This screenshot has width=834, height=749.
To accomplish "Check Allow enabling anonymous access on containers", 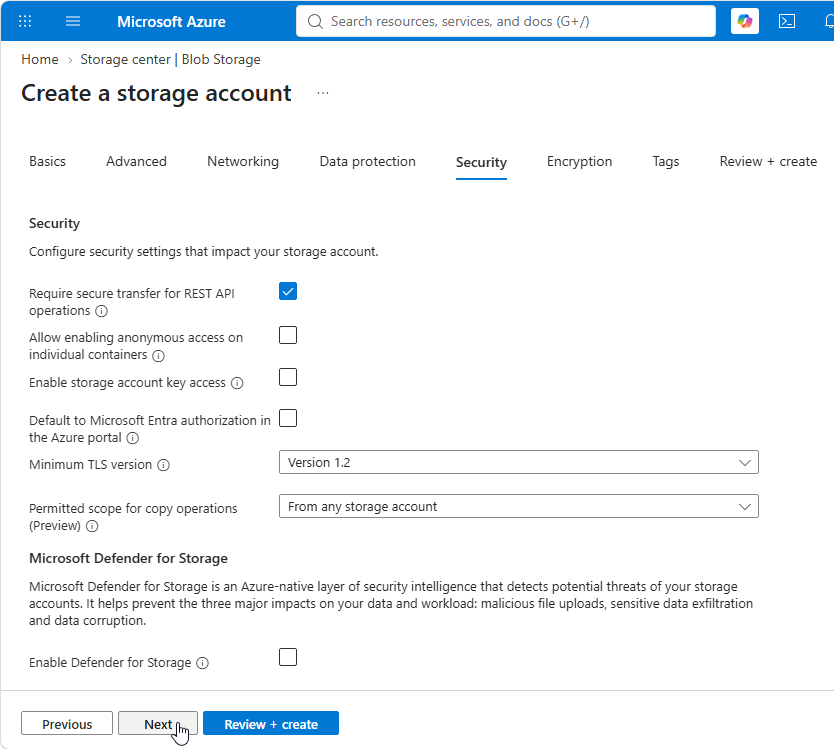I will 288,335.
